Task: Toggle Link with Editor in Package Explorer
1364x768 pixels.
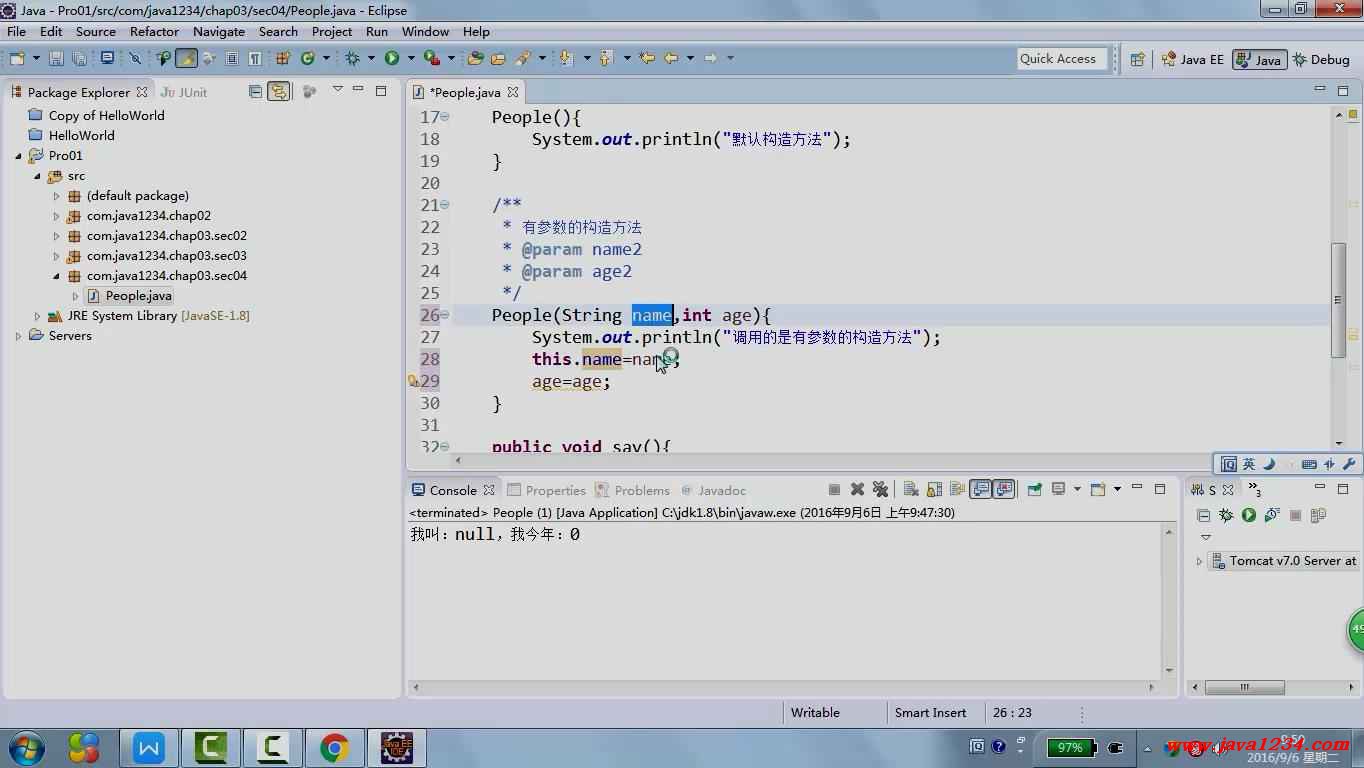Action: coord(279,91)
